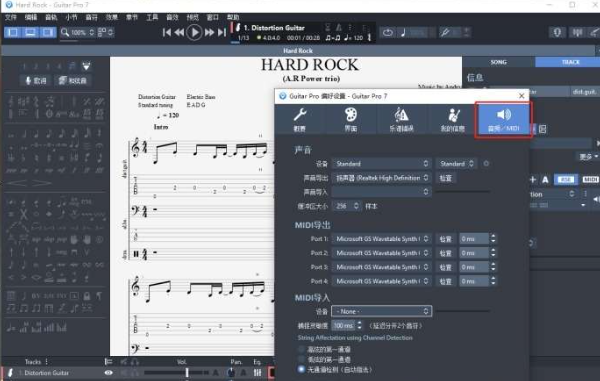Click the zoom magnifier icon
This screenshot has height=381, width=600.
(x=65, y=32)
